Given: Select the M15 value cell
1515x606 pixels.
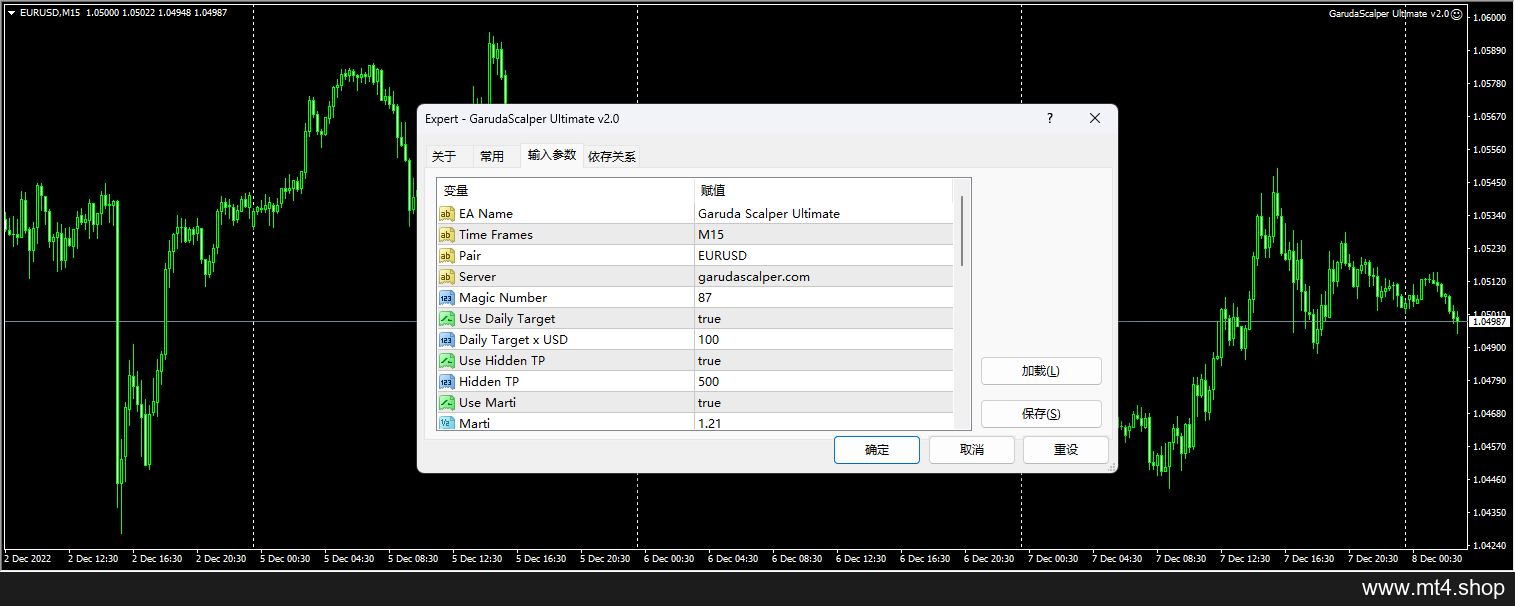Looking at the screenshot, I should [x=824, y=235].
